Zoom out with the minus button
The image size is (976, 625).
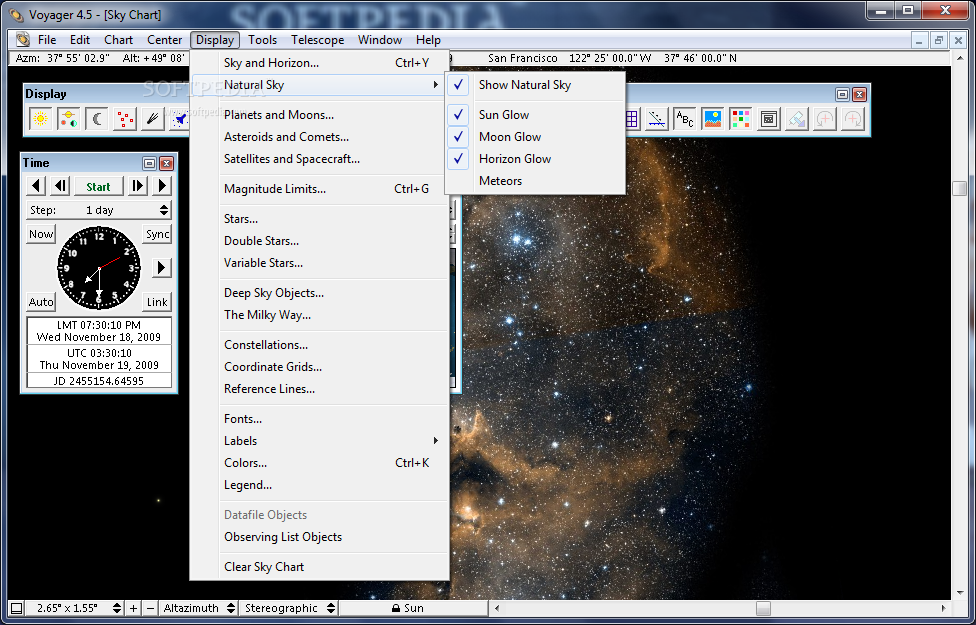click(149, 608)
